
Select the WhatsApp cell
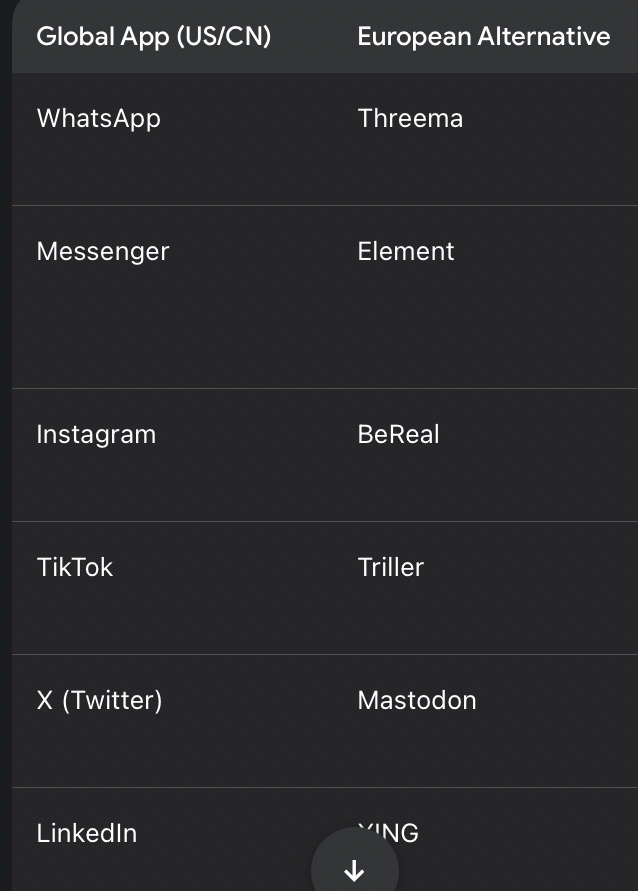point(99,118)
